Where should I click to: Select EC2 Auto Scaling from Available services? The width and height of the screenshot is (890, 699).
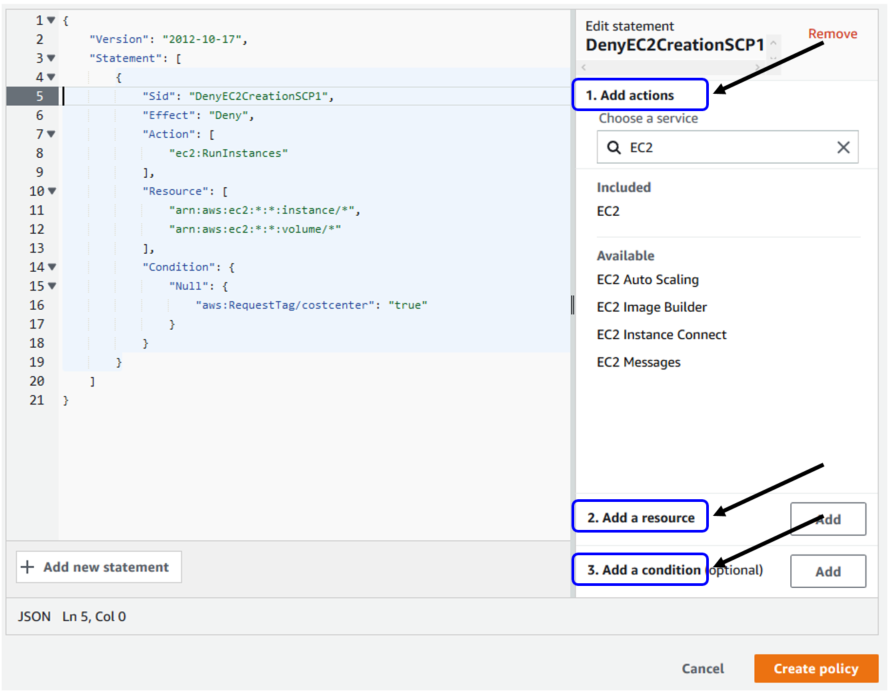pos(638,279)
